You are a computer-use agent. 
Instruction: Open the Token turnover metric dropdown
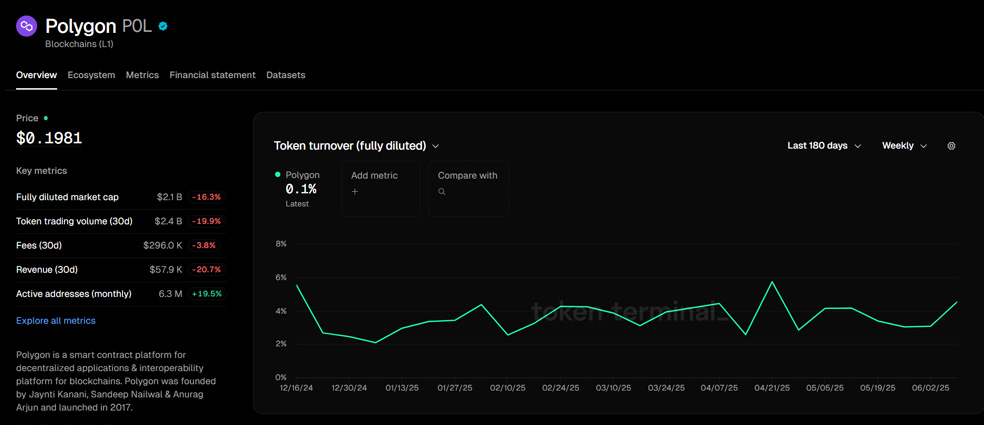356,146
